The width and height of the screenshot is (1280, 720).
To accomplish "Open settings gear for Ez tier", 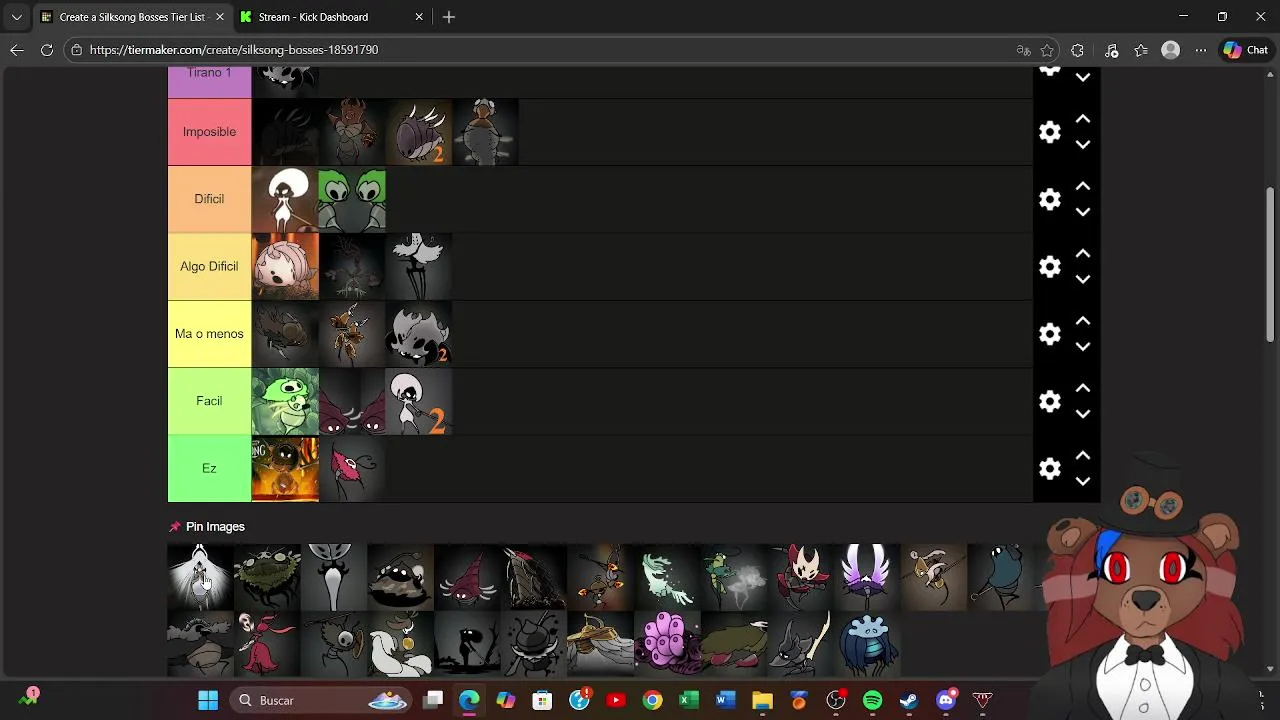I will (x=1049, y=468).
